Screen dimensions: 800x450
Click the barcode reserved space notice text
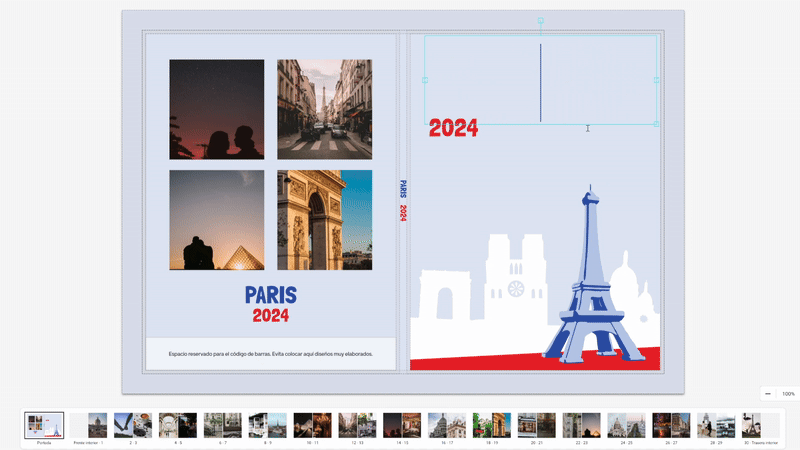271,354
